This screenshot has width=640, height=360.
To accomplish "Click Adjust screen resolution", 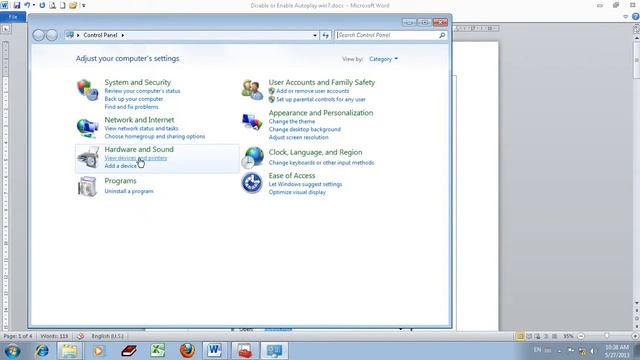I will pyautogui.click(x=298, y=137).
